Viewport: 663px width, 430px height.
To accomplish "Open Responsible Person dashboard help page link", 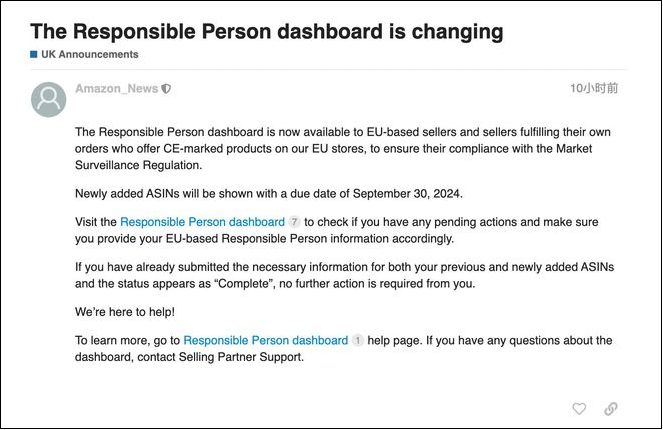I will coord(265,341).
